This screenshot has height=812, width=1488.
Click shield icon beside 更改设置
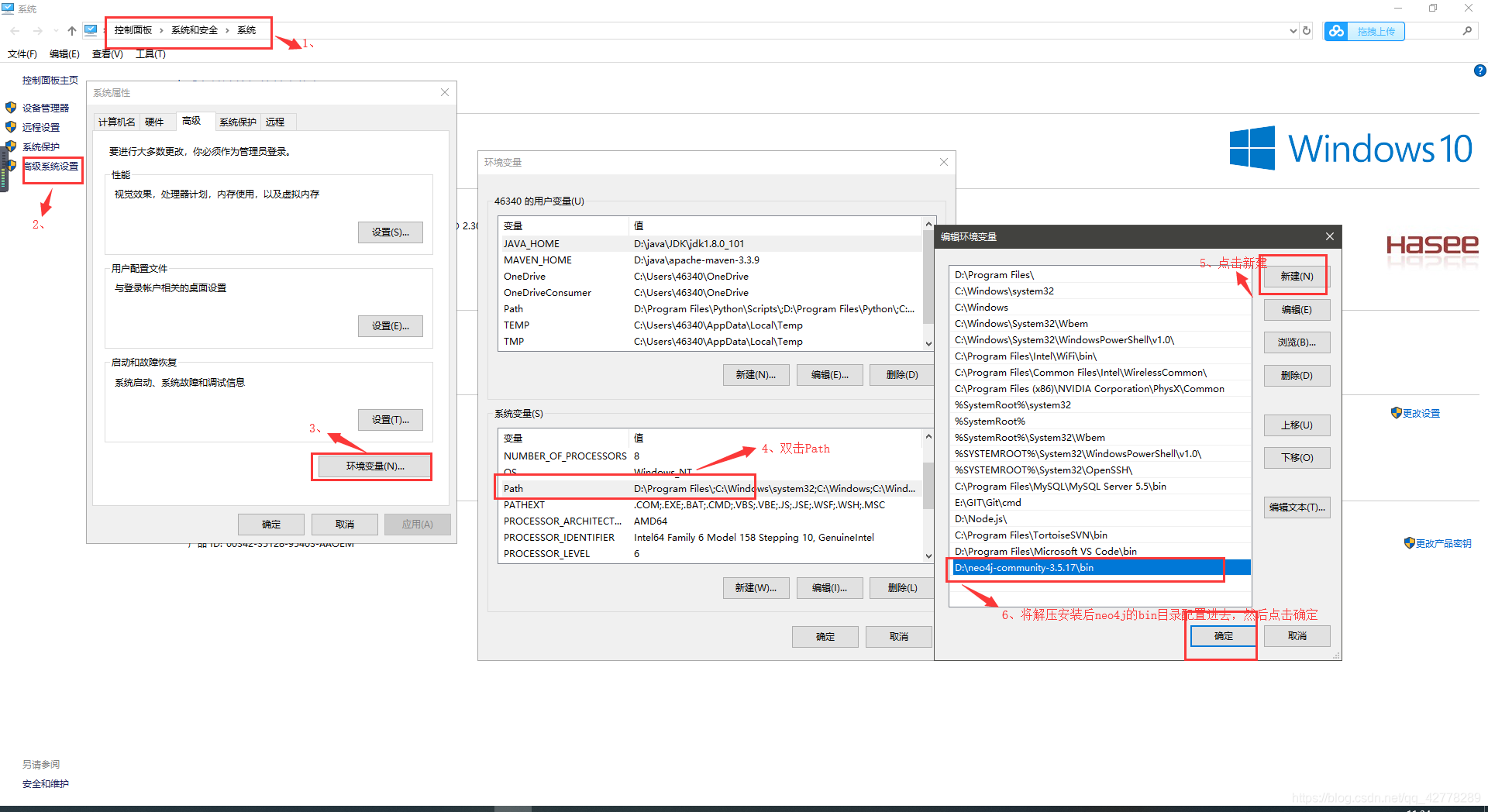(1397, 413)
